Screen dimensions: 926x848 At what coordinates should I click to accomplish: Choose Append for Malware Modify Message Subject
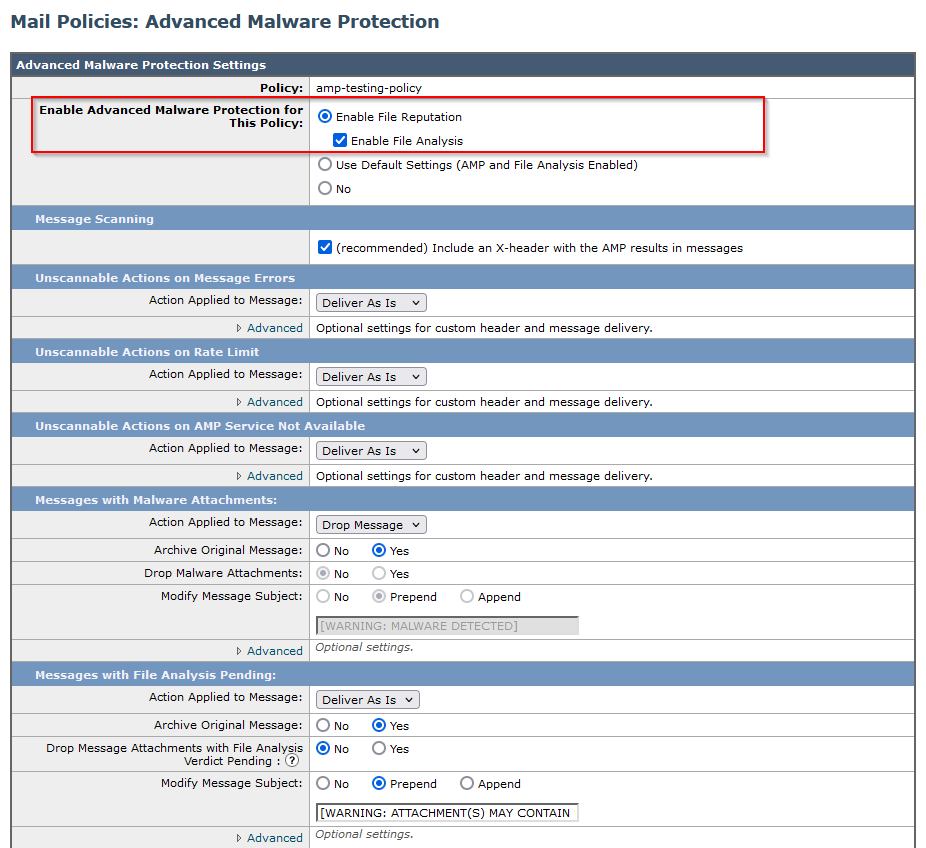click(467, 596)
